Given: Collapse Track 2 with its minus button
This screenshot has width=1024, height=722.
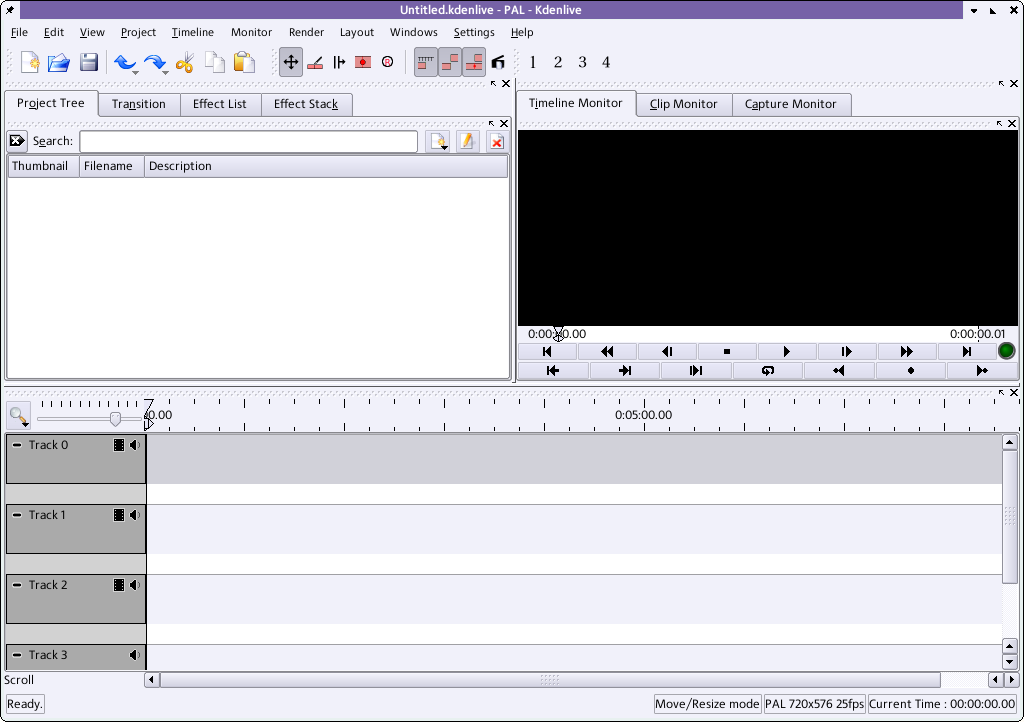Looking at the screenshot, I should click(17, 585).
